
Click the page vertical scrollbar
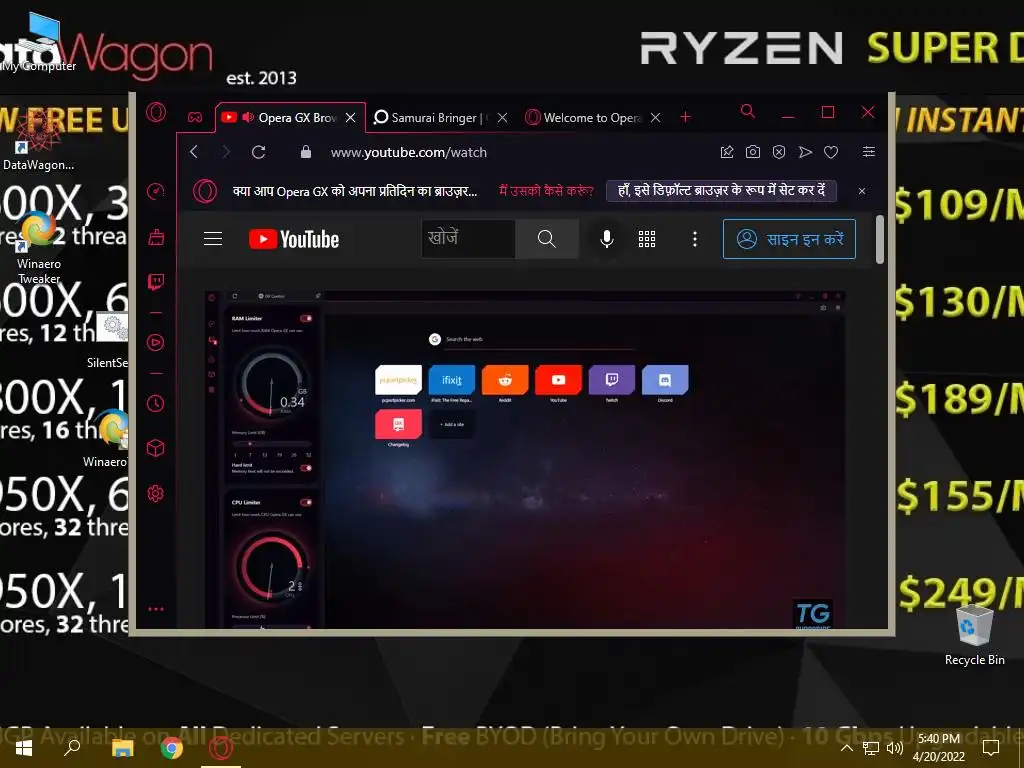point(880,239)
